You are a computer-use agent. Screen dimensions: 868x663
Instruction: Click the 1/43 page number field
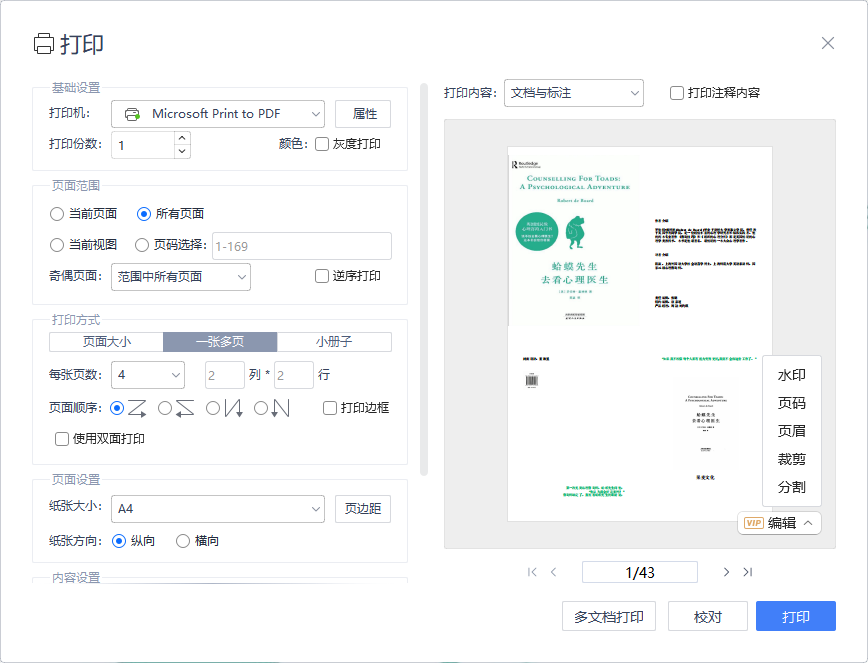(x=640, y=572)
